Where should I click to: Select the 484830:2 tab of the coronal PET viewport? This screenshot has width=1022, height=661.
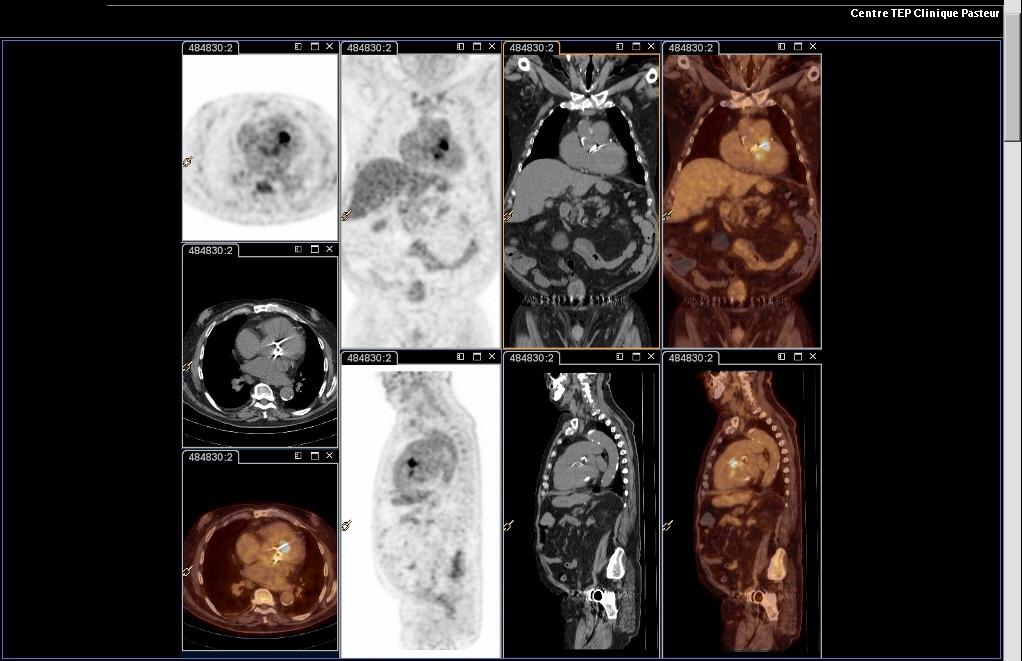click(x=369, y=48)
